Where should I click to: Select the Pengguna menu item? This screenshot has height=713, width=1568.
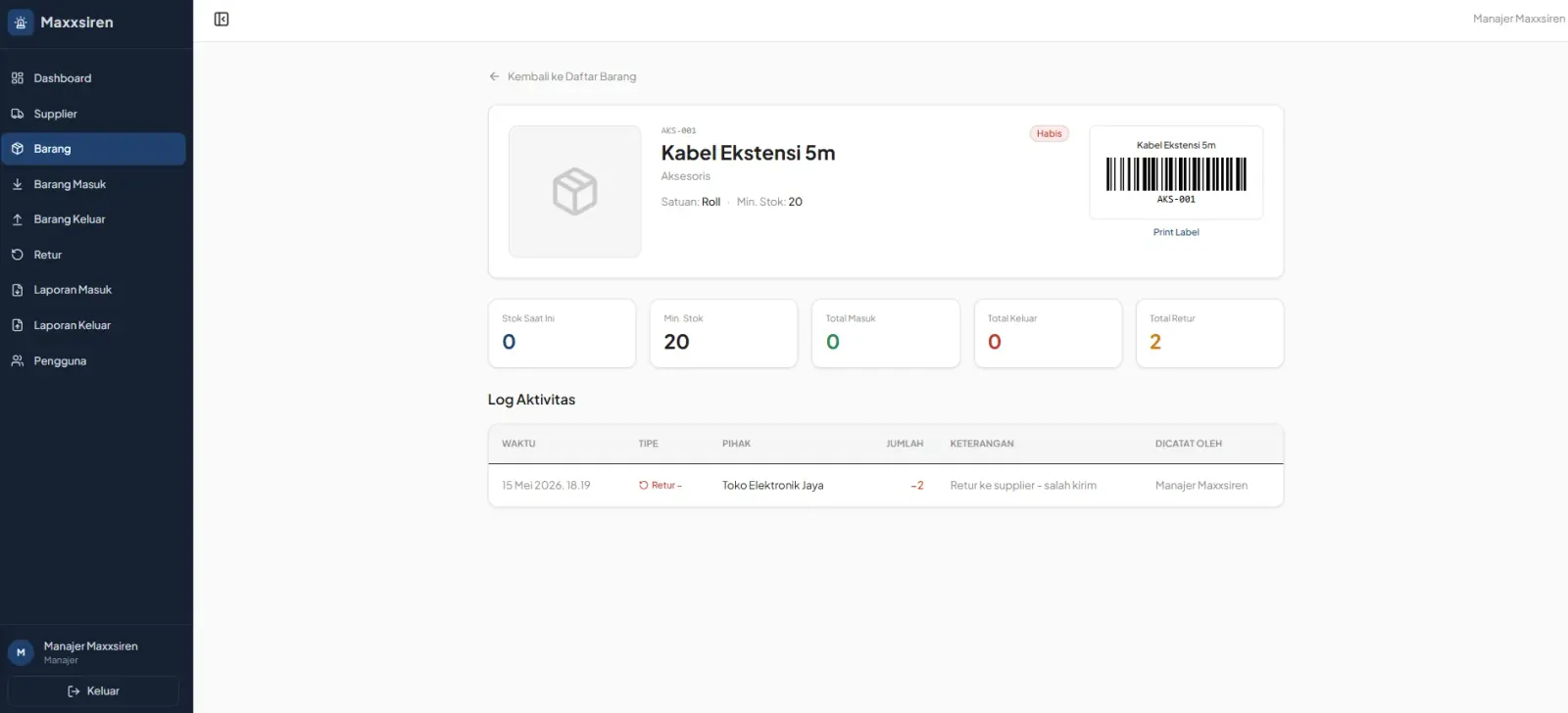pos(93,361)
